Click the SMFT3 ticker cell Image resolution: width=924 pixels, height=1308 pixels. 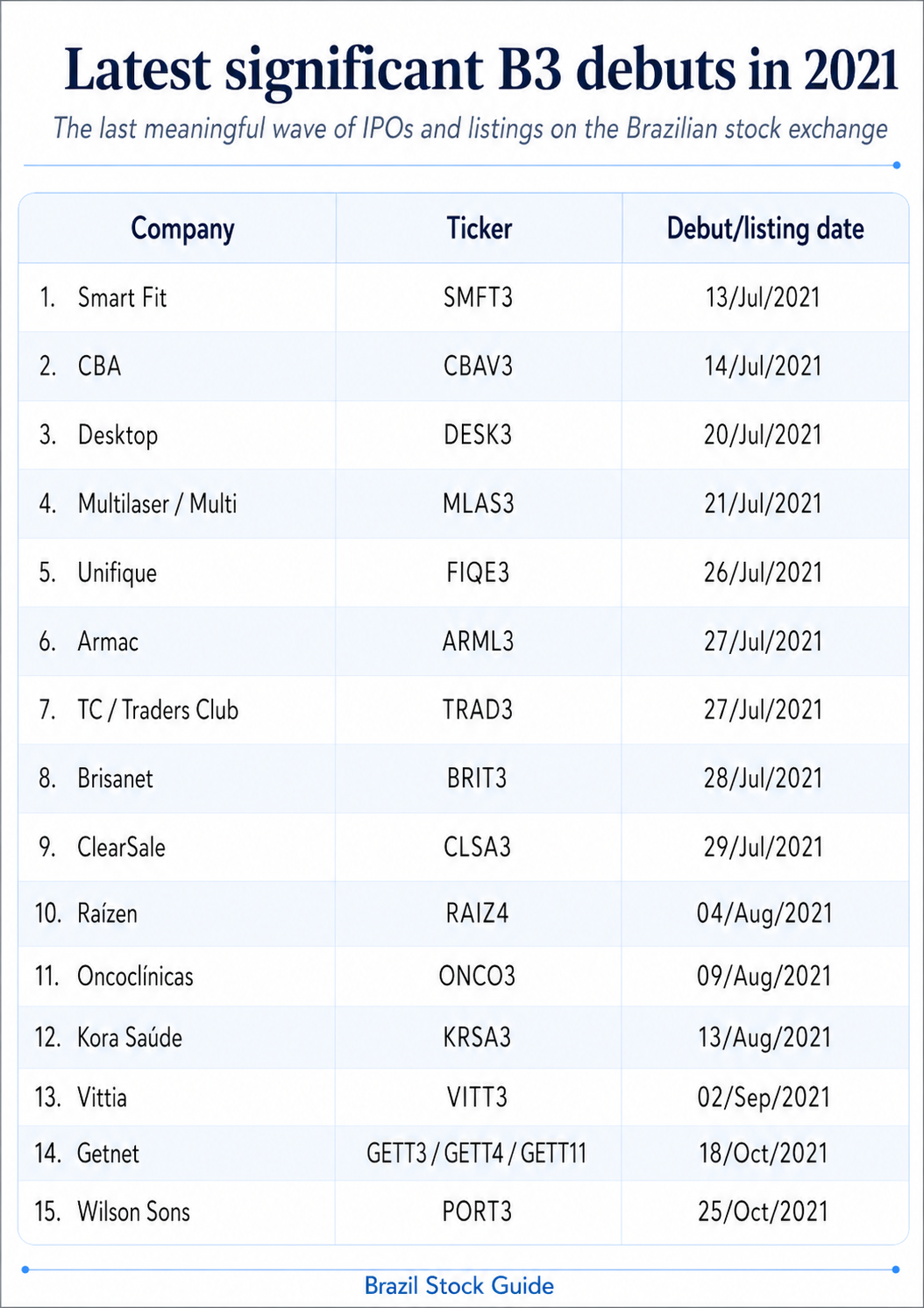(x=478, y=297)
